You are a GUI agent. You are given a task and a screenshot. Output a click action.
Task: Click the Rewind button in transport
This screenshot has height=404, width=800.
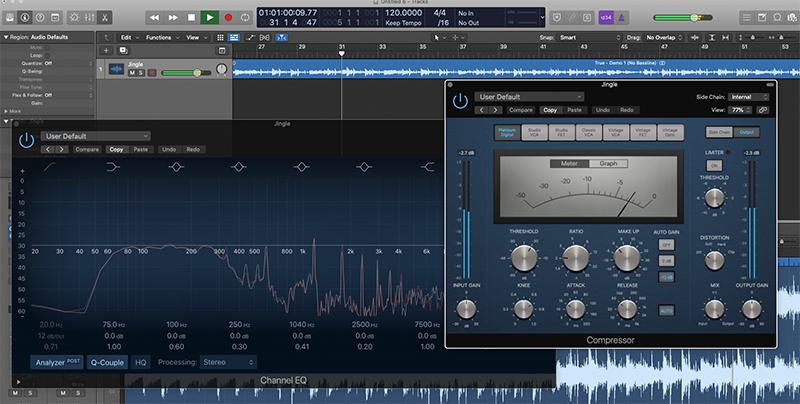154,17
